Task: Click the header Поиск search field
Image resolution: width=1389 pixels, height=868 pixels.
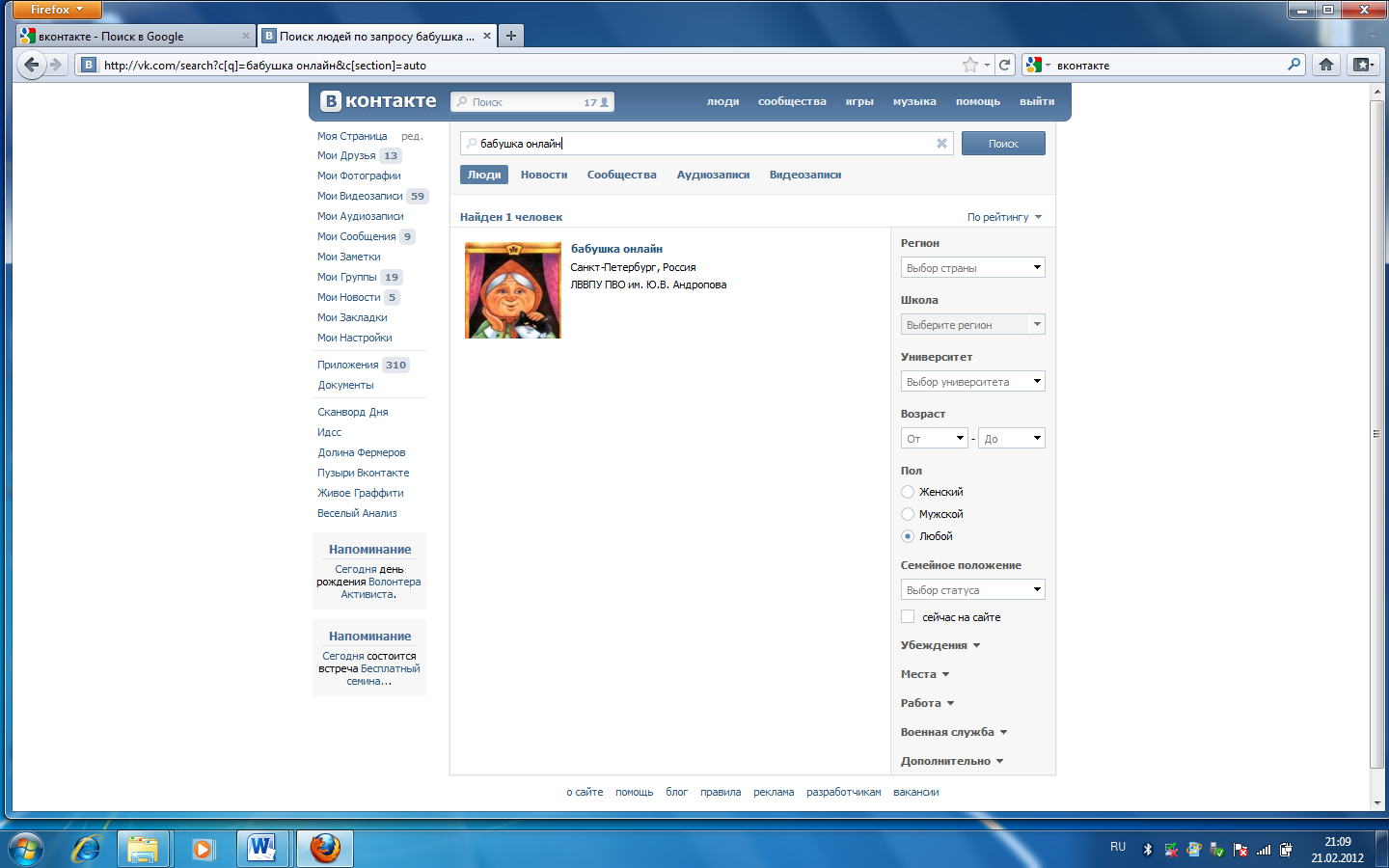Action: click(x=532, y=102)
